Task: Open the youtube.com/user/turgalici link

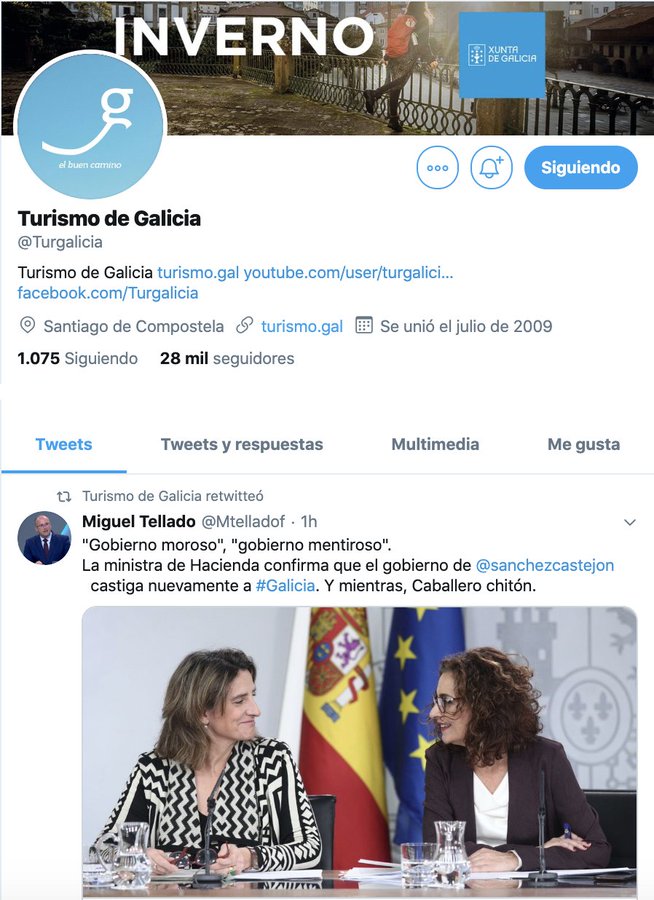Action: pos(349,272)
